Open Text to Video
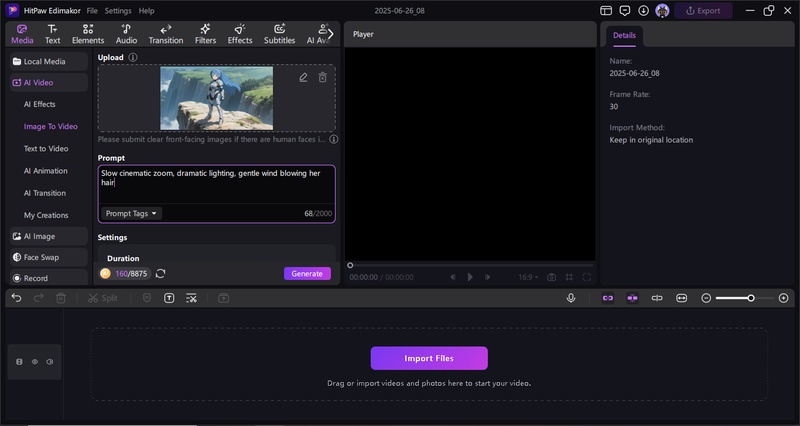Screen dimensions: 800x426 tap(46, 148)
